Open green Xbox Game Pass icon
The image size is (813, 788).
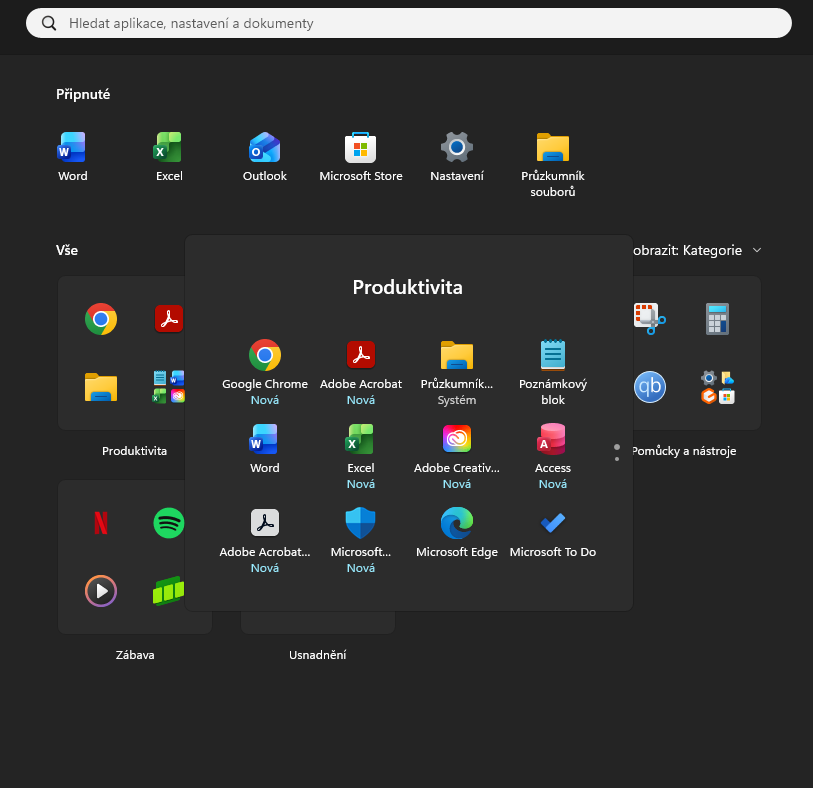point(169,591)
